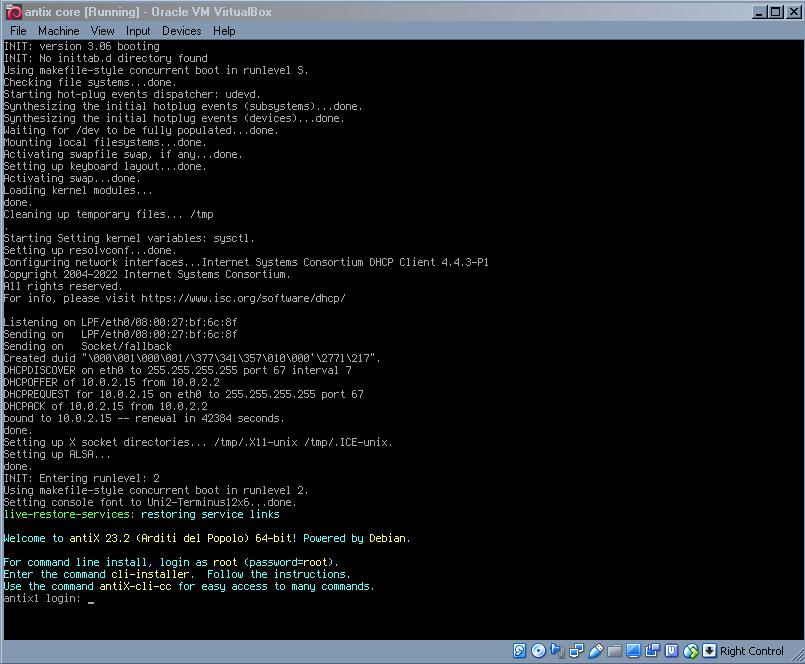Click the CPU virtualization status icon
805x664 pixels.
pyautogui.click(x=672, y=651)
